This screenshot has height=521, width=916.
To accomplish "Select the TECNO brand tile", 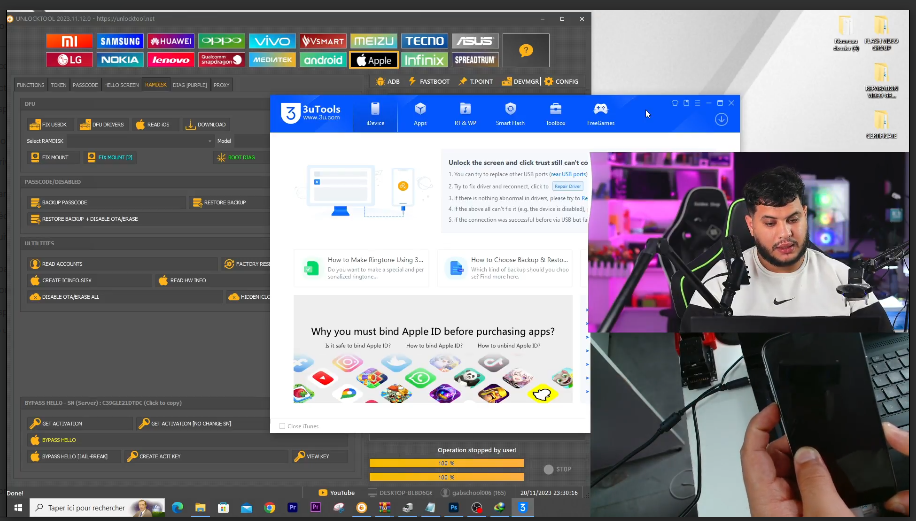I will (x=425, y=41).
